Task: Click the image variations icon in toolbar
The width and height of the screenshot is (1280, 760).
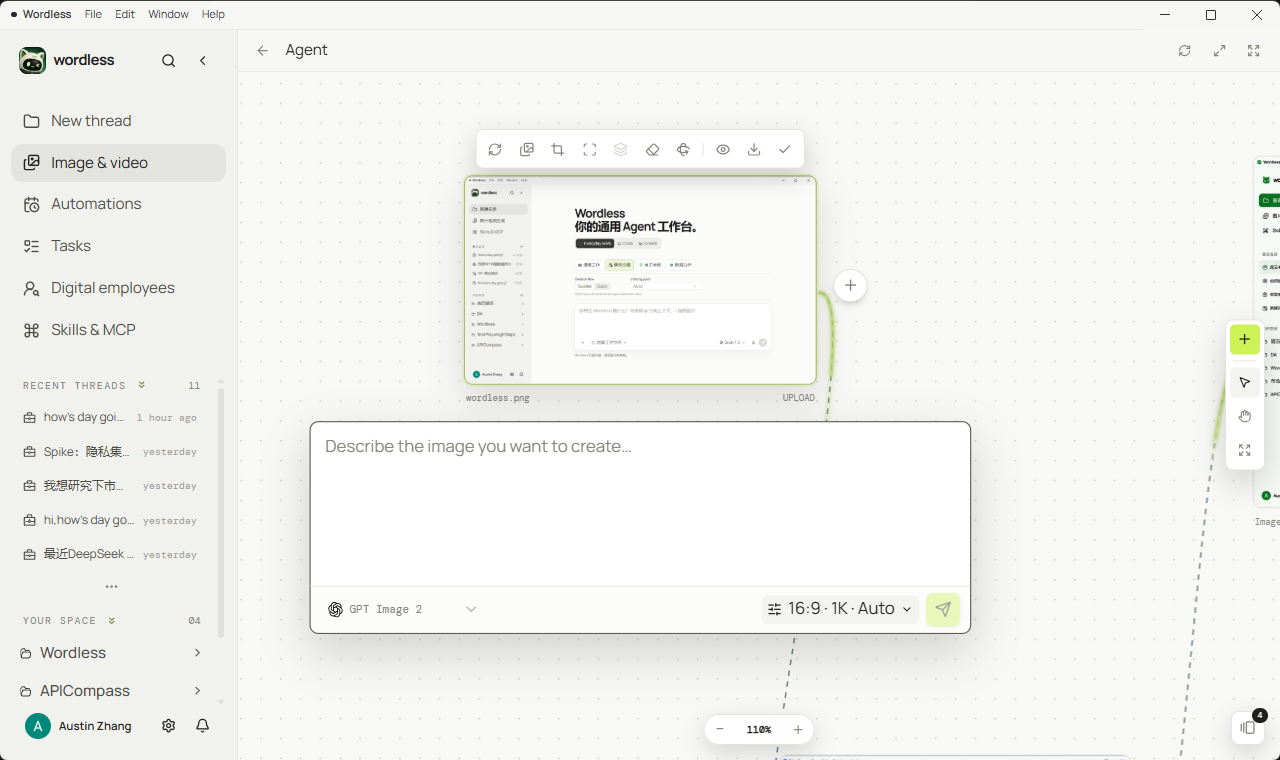Action: pos(527,150)
